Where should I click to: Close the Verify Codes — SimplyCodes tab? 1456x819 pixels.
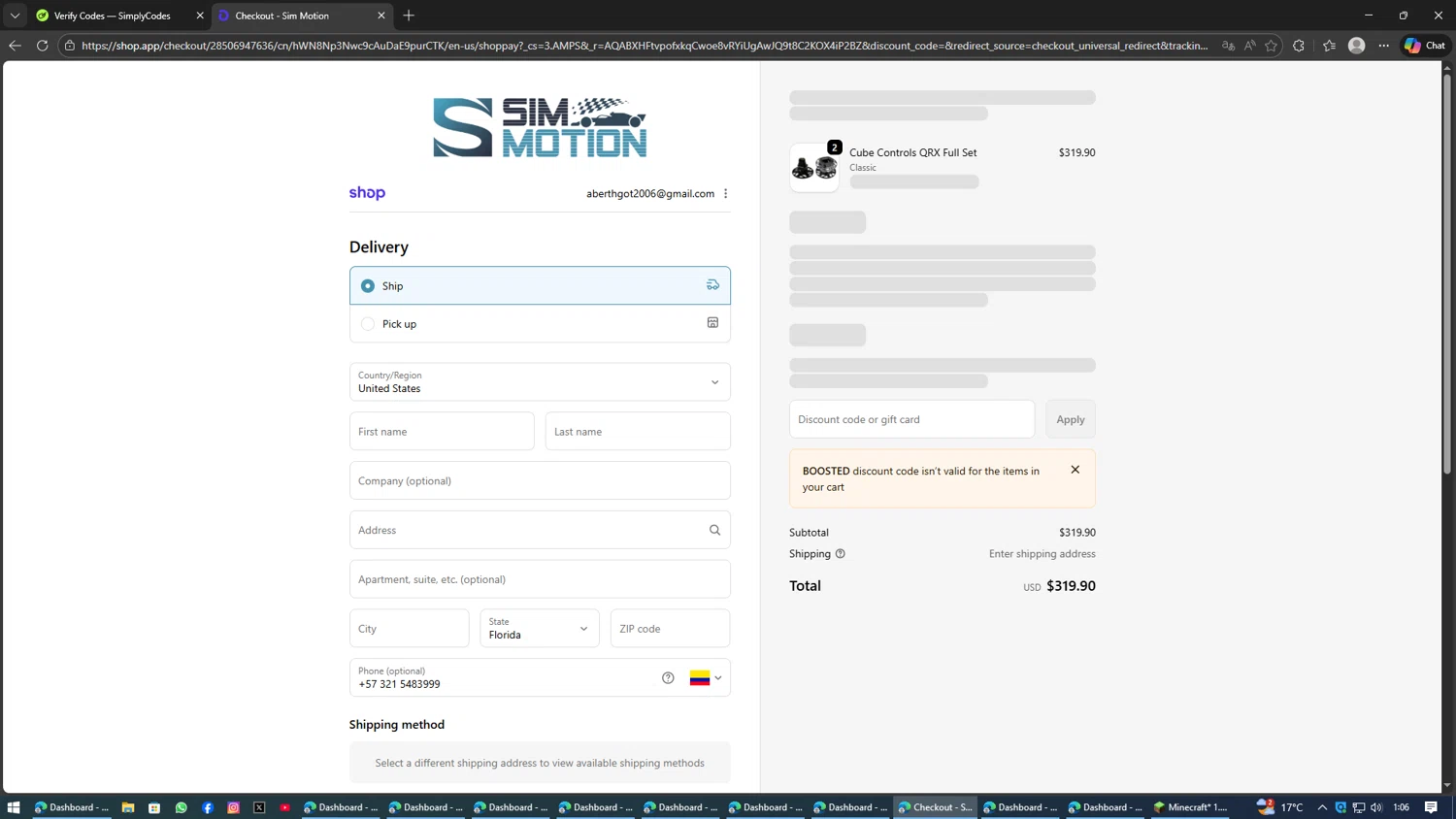200,16
